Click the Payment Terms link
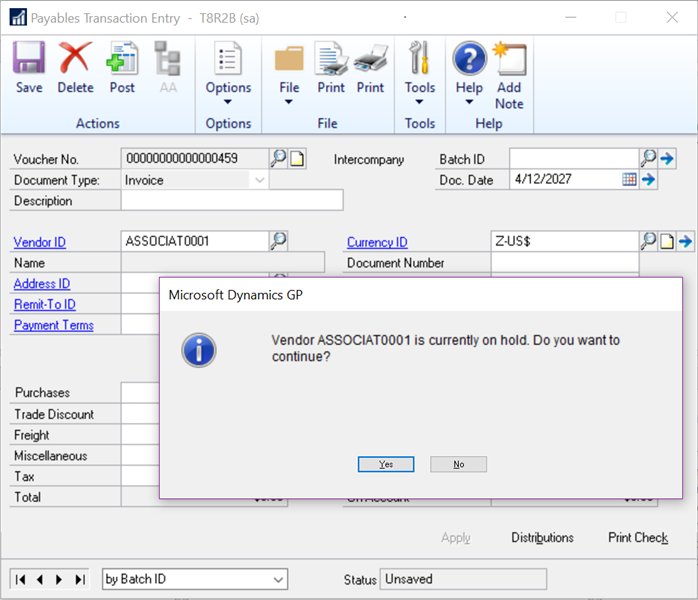Image resolution: width=698 pixels, height=600 pixels. pos(53,325)
